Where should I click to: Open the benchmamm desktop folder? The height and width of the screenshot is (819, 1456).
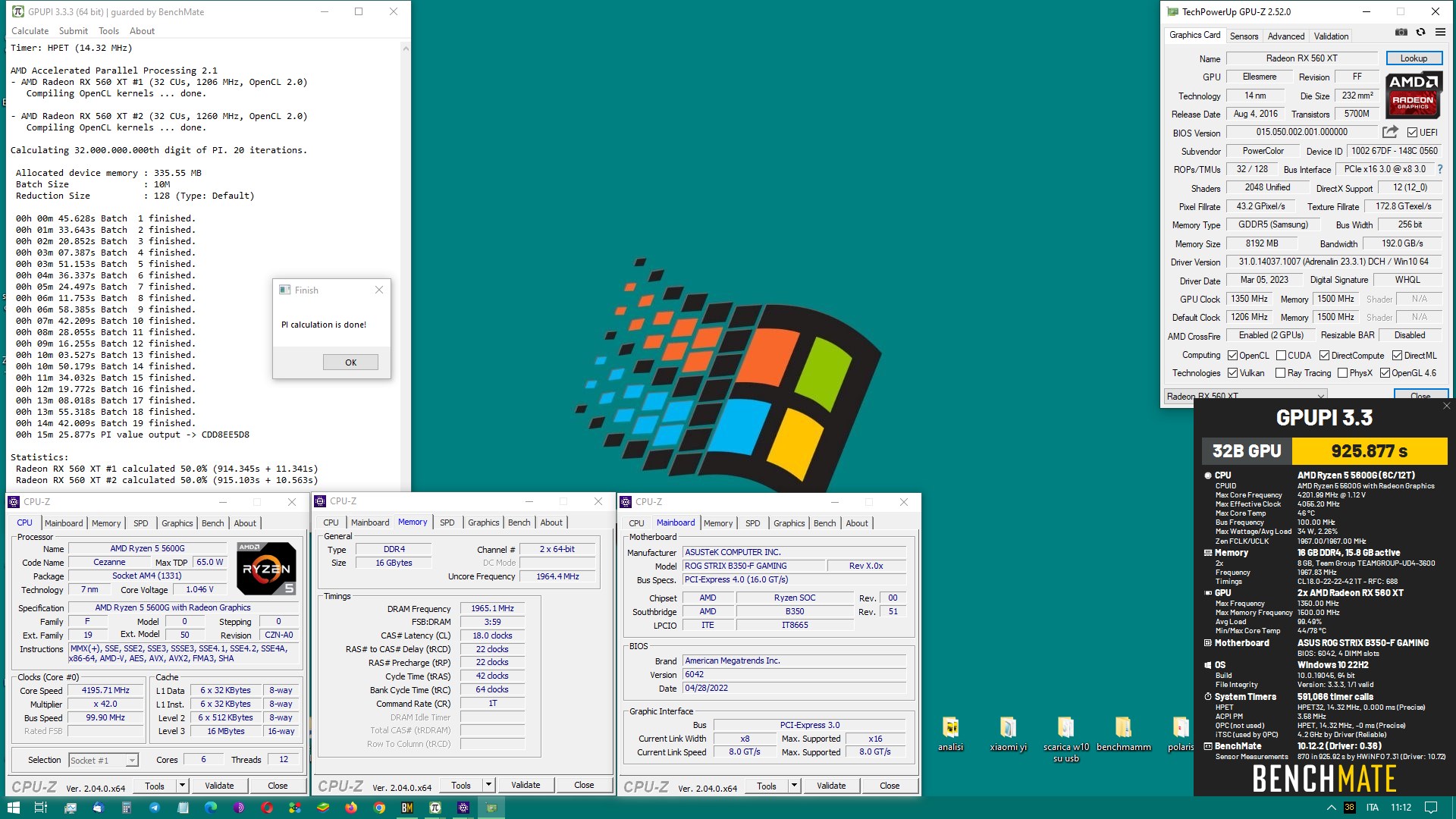click(x=1123, y=734)
